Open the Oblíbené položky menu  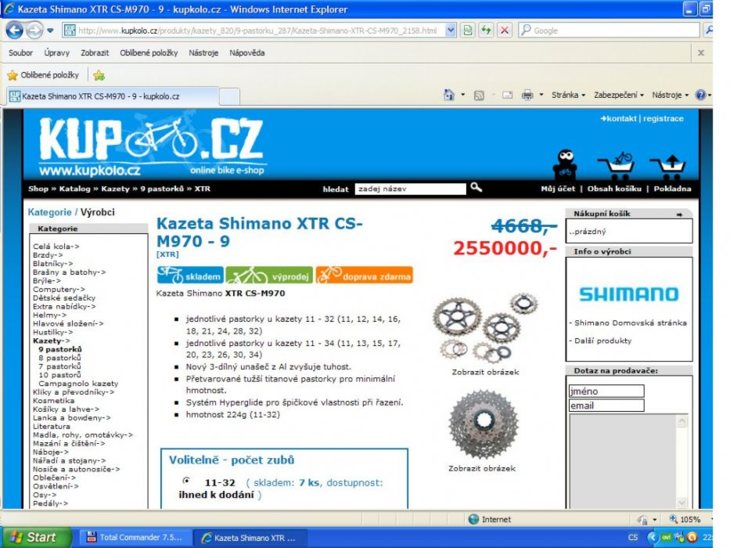(x=149, y=53)
